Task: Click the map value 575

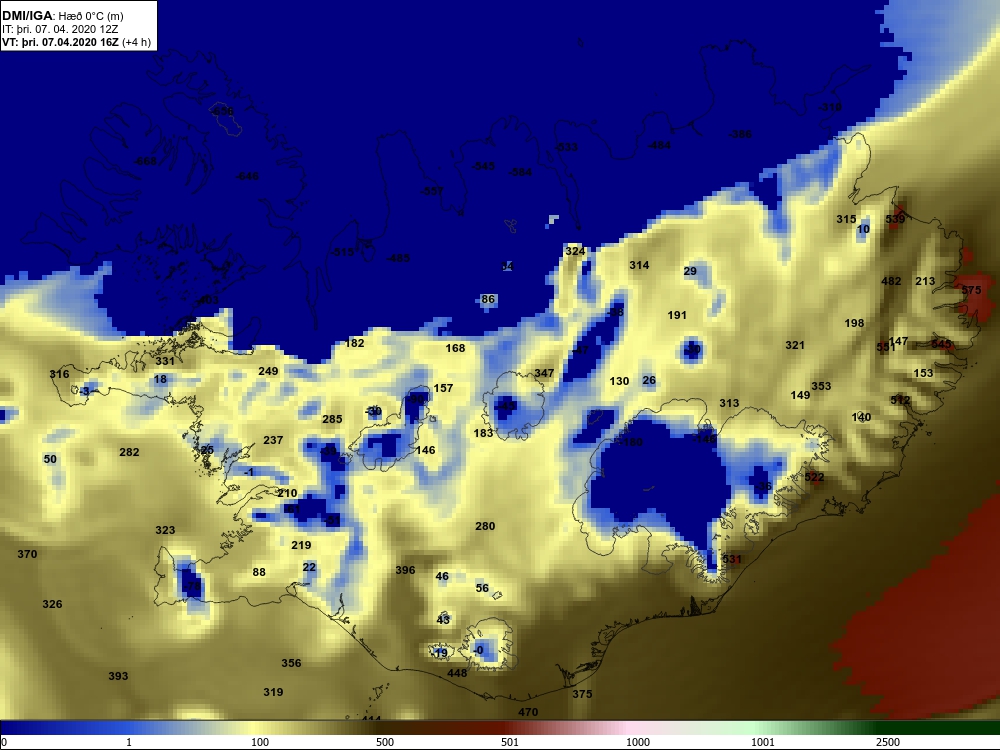Action: click(971, 290)
